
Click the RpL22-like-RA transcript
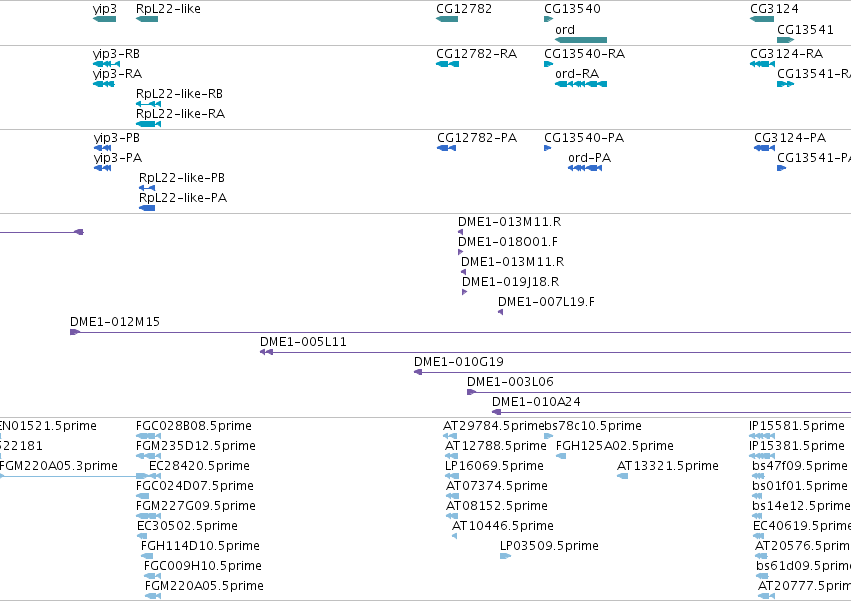(148, 124)
